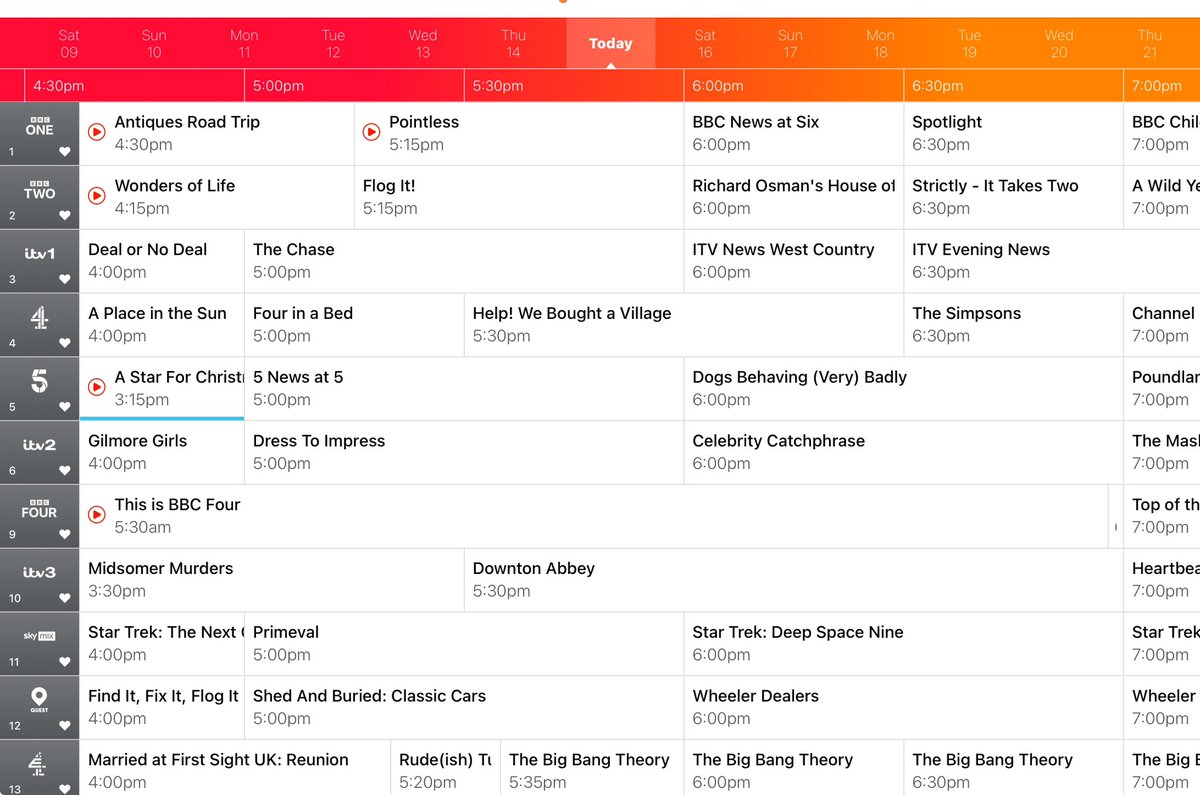Hit the play icon for A Star For Christmas
Screen dimensions: 1200x795
coord(97,387)
